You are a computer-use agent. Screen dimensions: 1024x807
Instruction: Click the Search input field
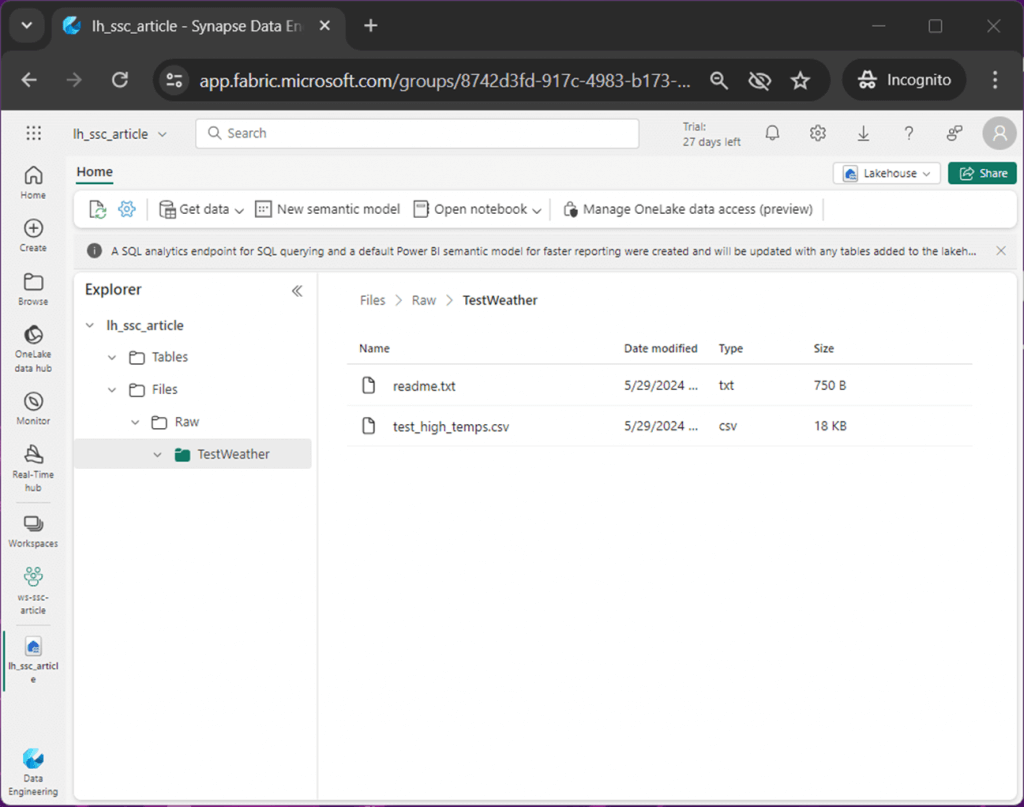pos(417,133)
